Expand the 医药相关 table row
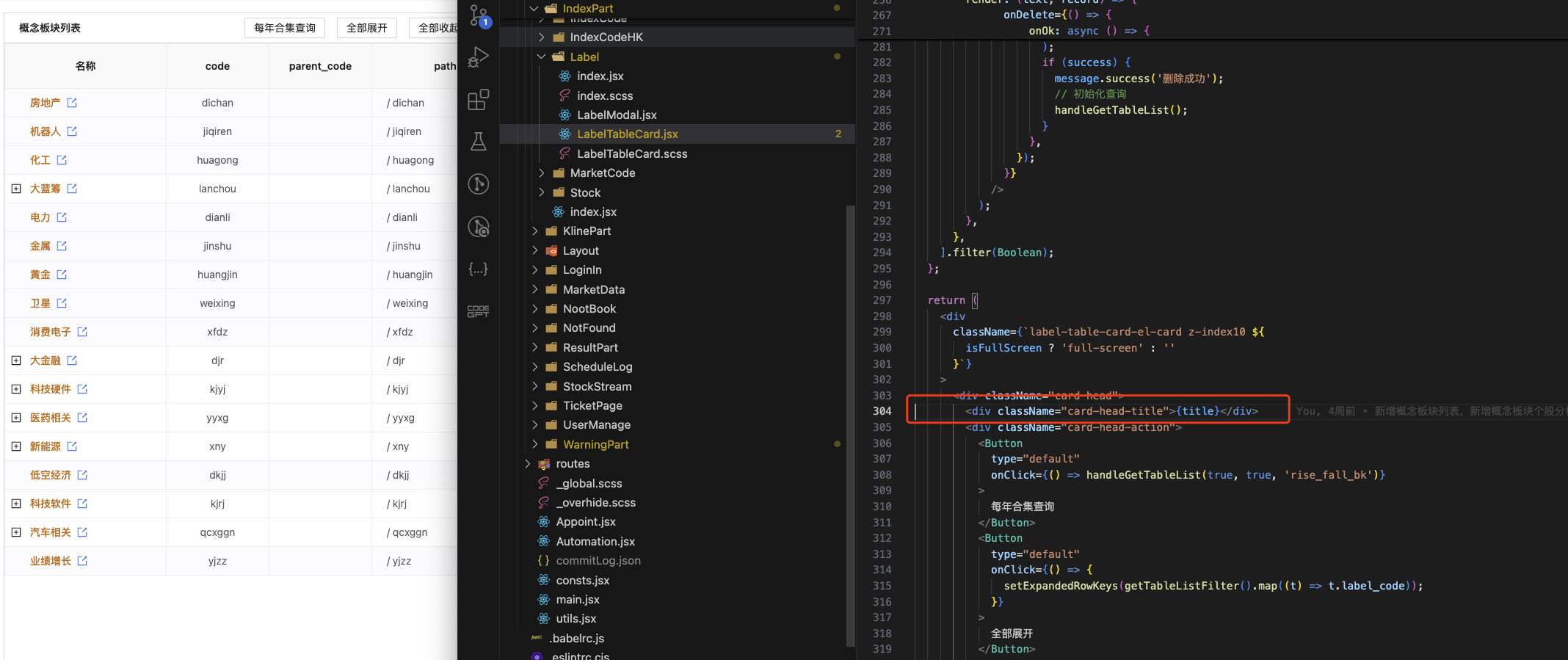Screen dimensions: 1568x660 point(16,418)
